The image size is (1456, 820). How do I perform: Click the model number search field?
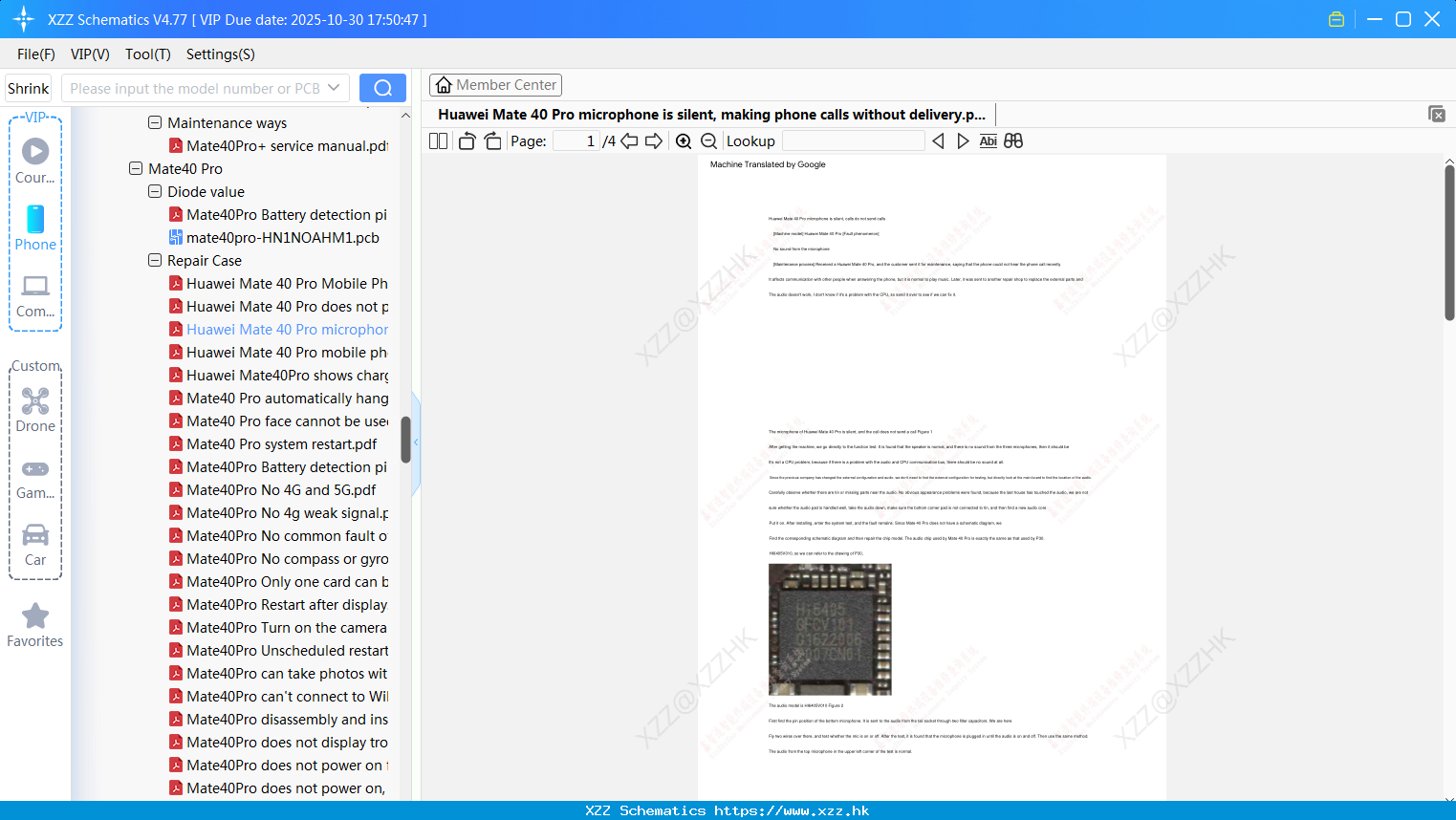[x=195, y=88]
